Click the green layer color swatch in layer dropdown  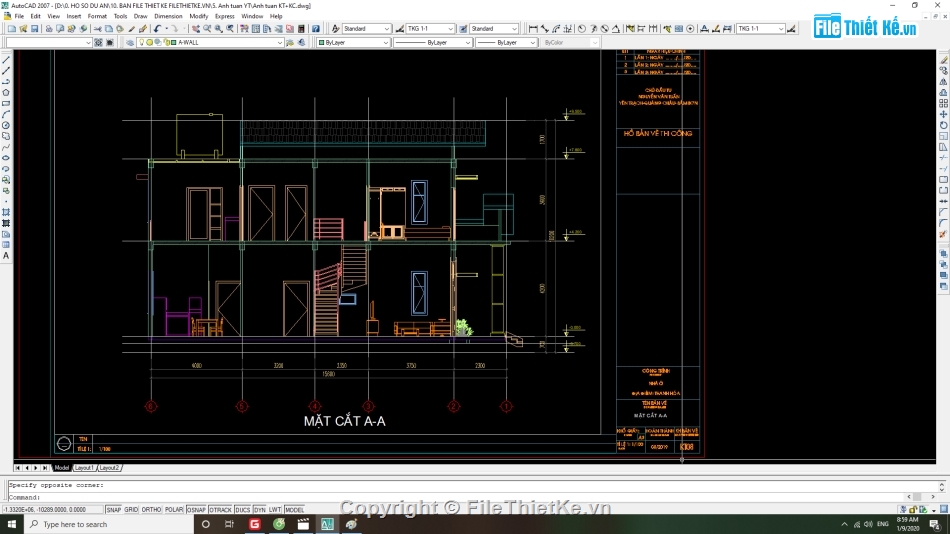click(173, 42)
